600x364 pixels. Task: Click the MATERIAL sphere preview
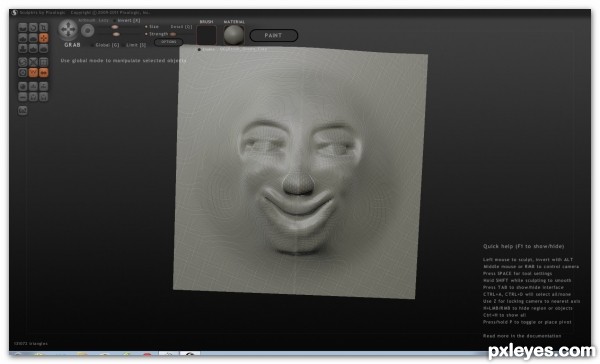point(234,35)
